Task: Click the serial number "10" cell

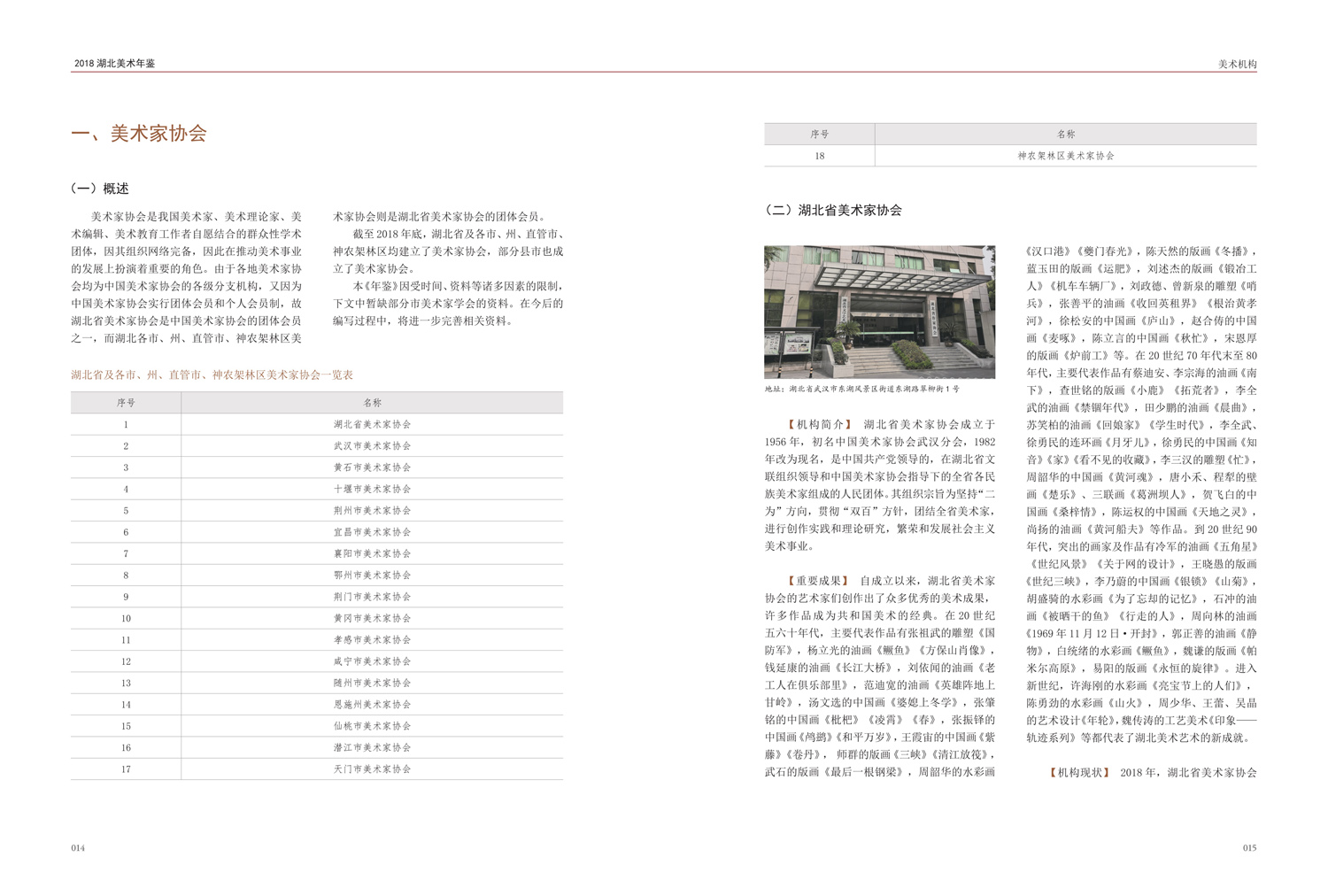Action: point(126,618)
